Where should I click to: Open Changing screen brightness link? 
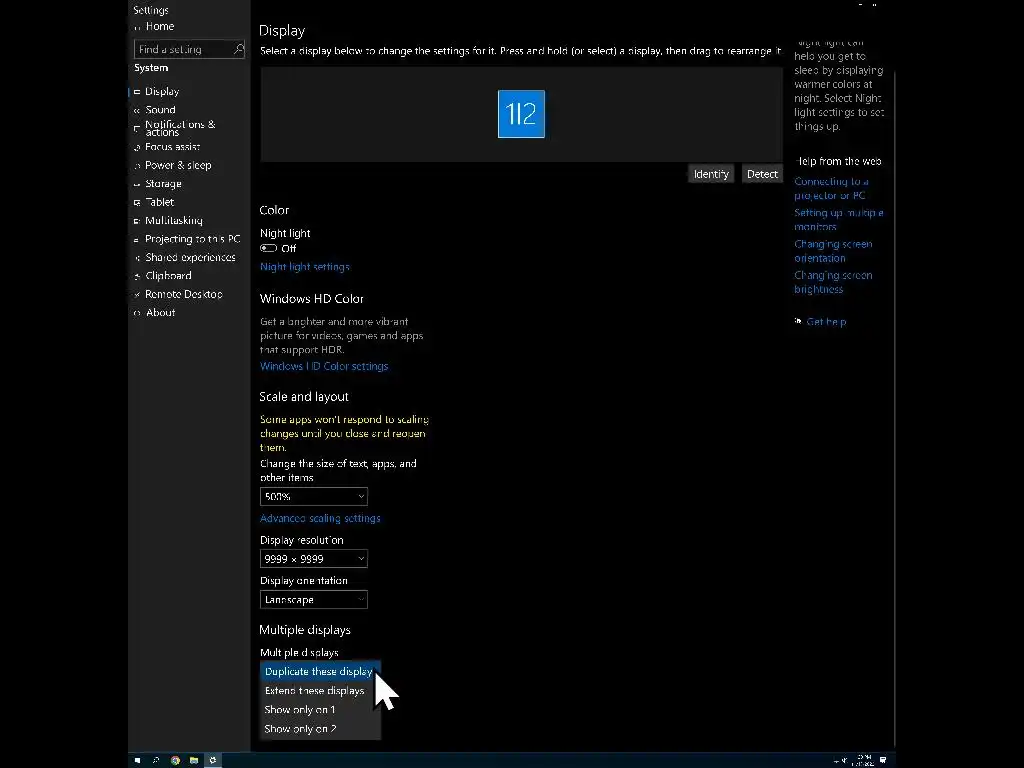pos(833,282)
